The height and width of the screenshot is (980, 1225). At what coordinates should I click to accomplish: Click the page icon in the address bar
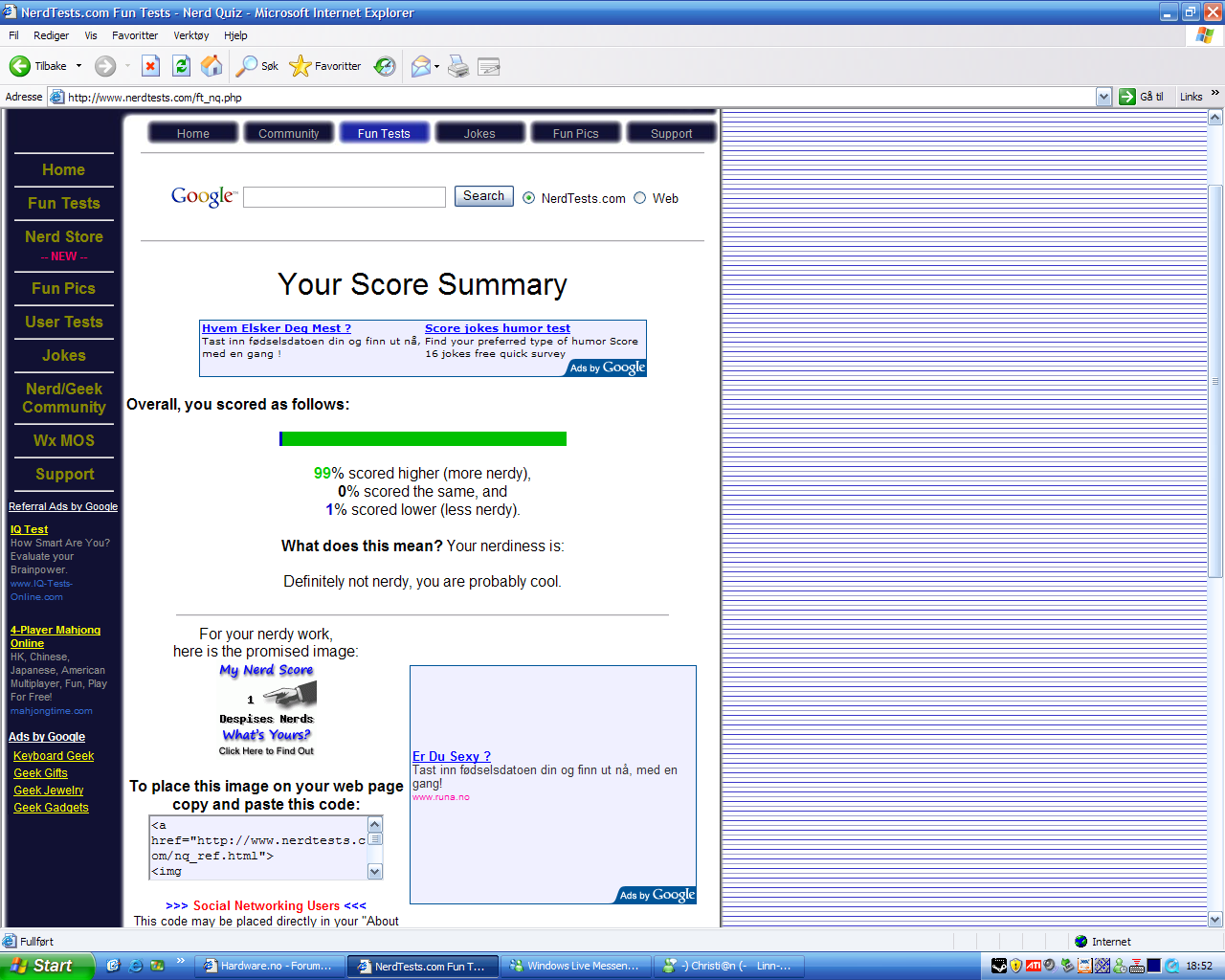tap(57, 97)
